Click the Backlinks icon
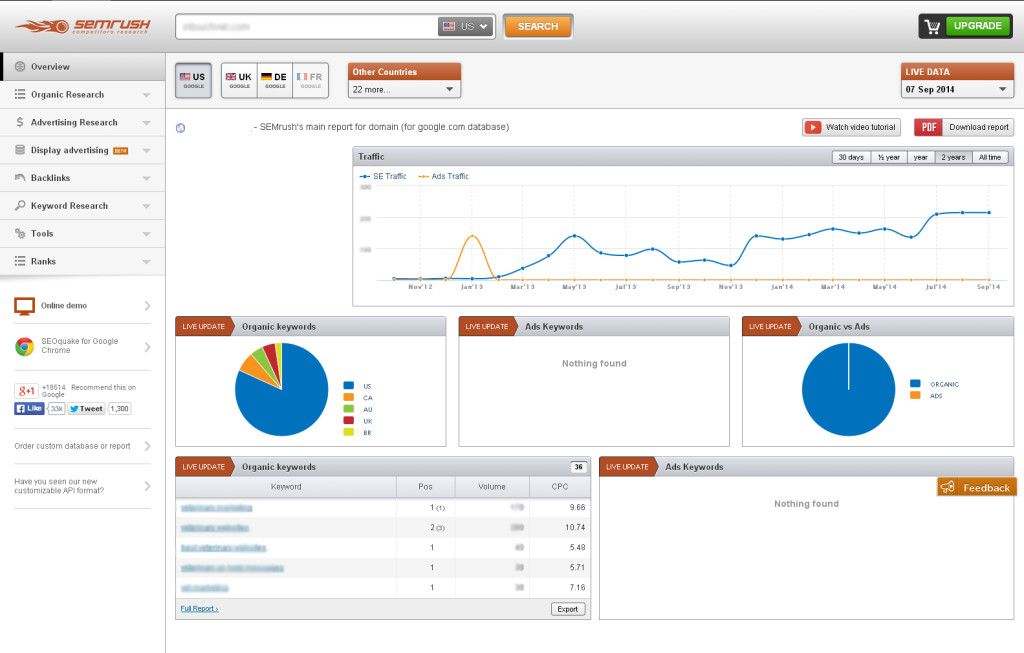This screenshot has width=1024, height=653. pyautogui.click(x=20, y=178)
